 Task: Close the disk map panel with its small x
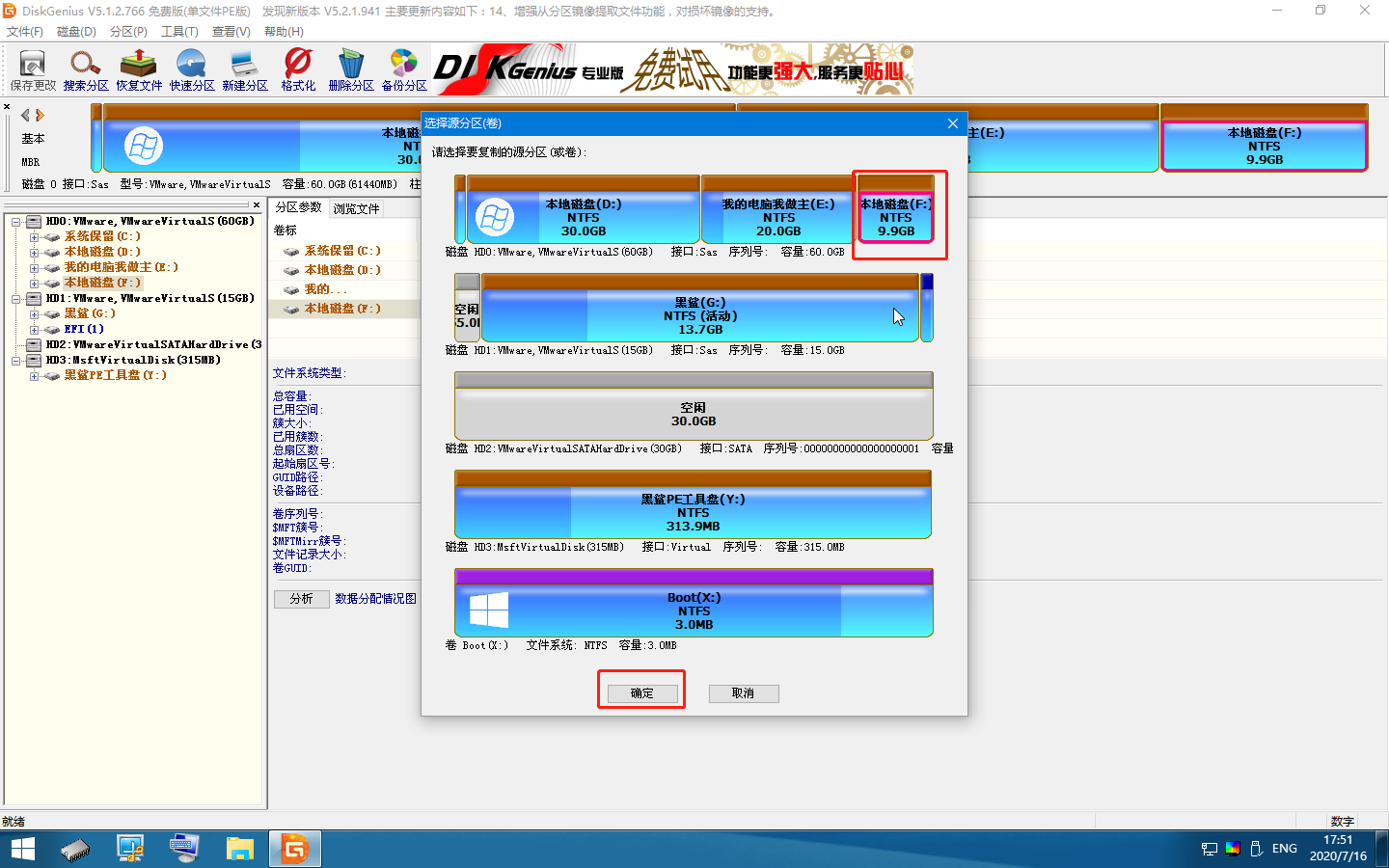click(7, 106)
